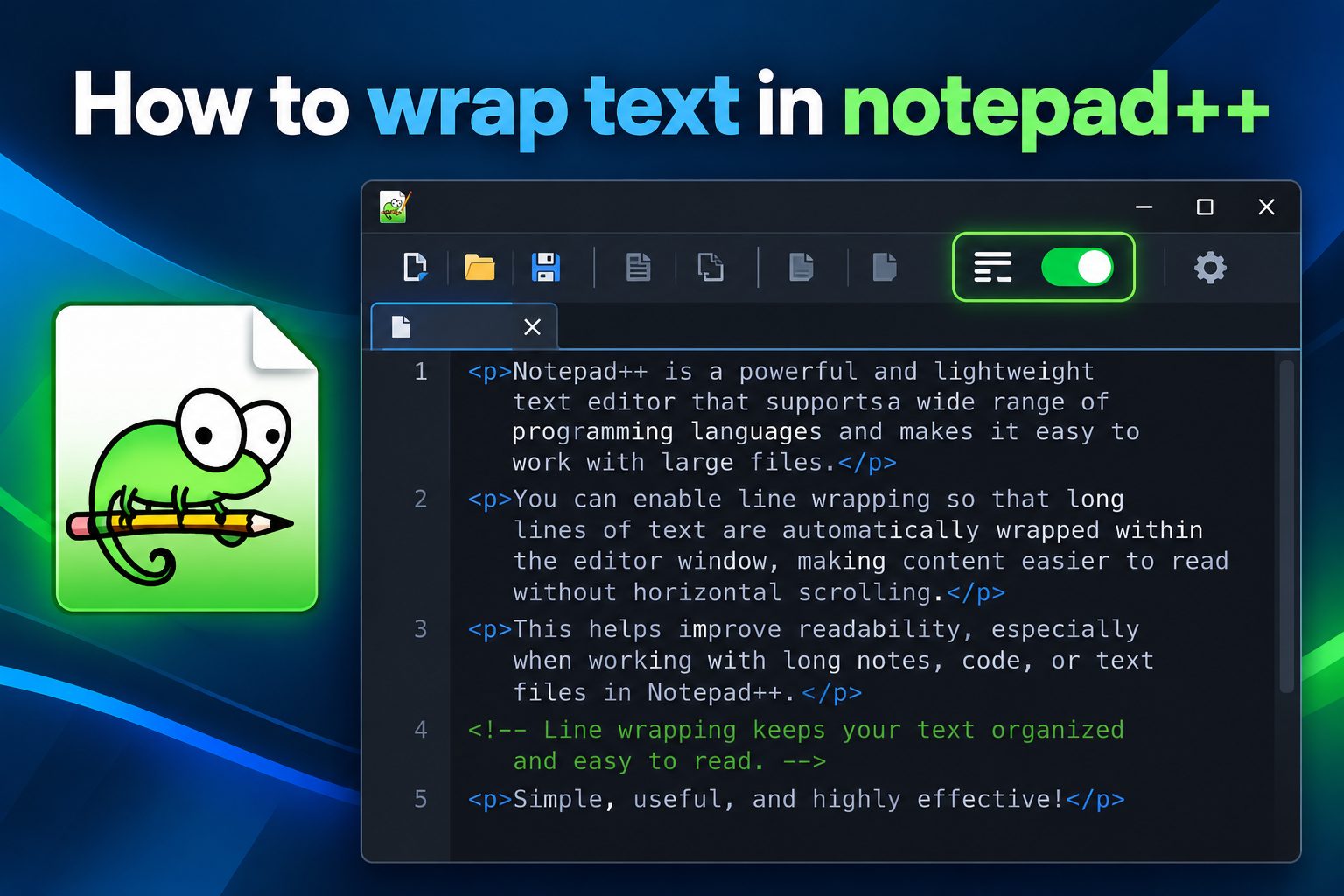Click the line "the editor window, making content easier to read"
Viewport: 1344px width, 896px height.
click(871, 561)
